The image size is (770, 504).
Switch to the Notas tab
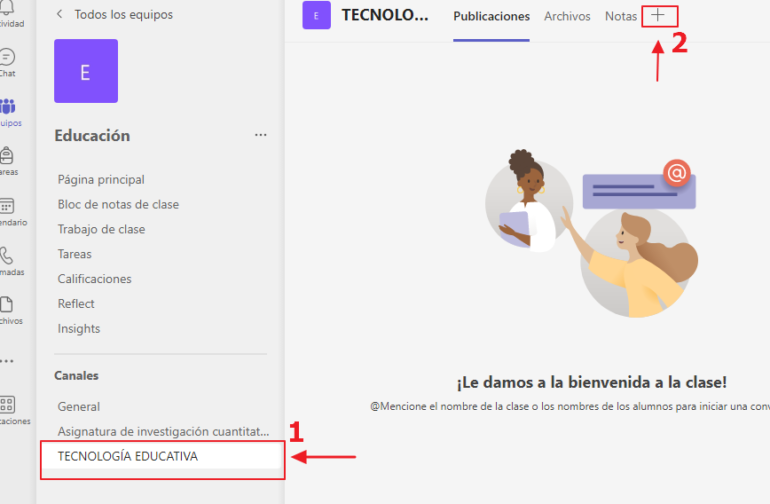pyautogui.click(x=621, y=17)
